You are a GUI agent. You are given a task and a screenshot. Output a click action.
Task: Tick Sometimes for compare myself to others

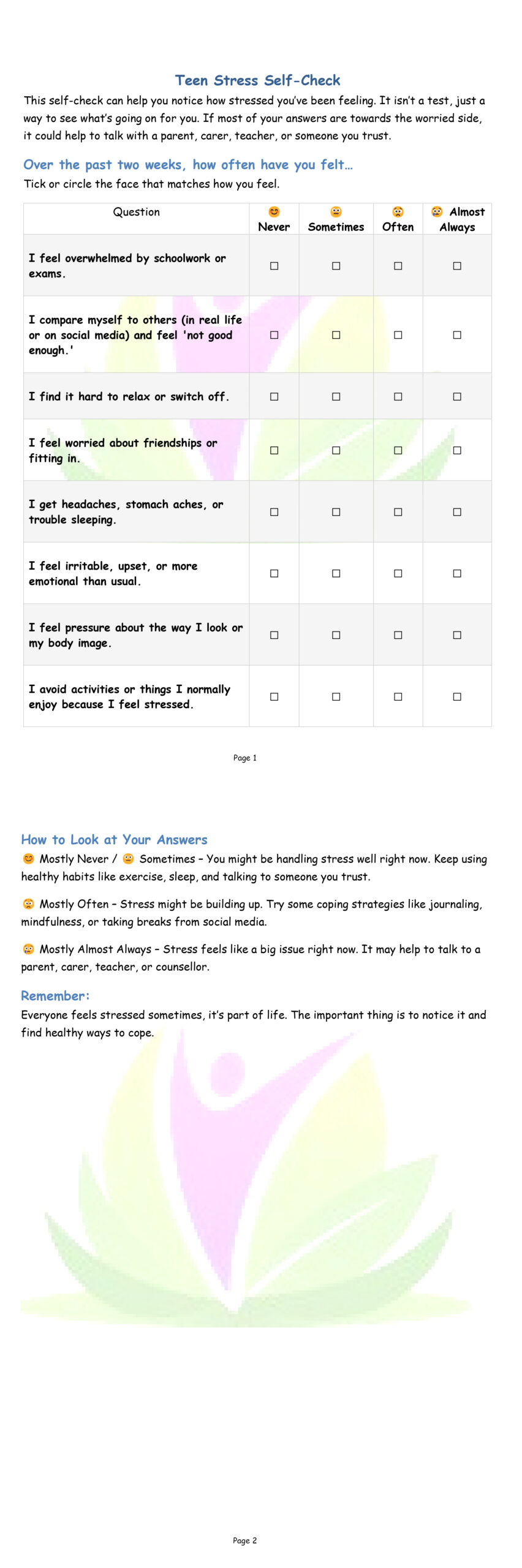336,335
